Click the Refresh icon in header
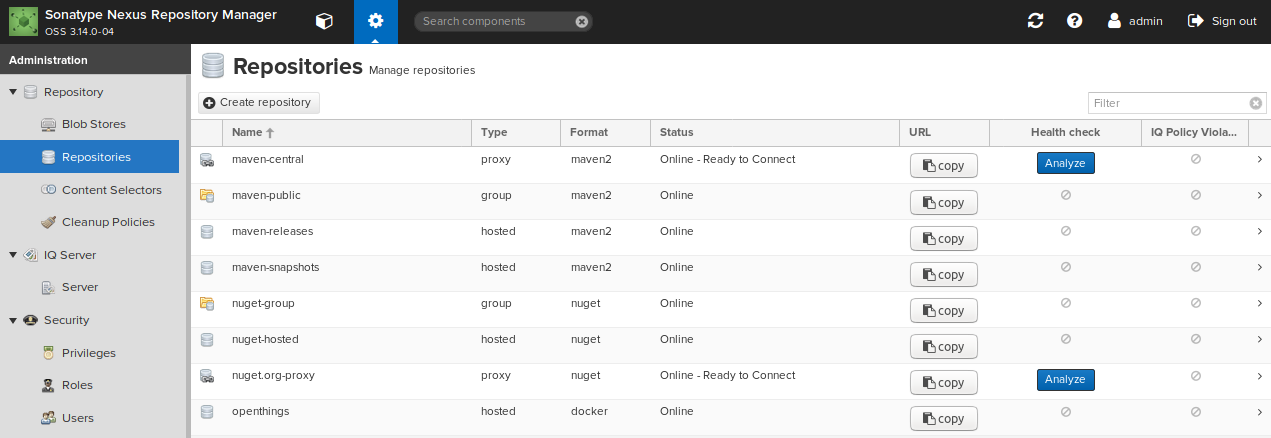This screenshot has width=1271, height=438. (1036, 21)
